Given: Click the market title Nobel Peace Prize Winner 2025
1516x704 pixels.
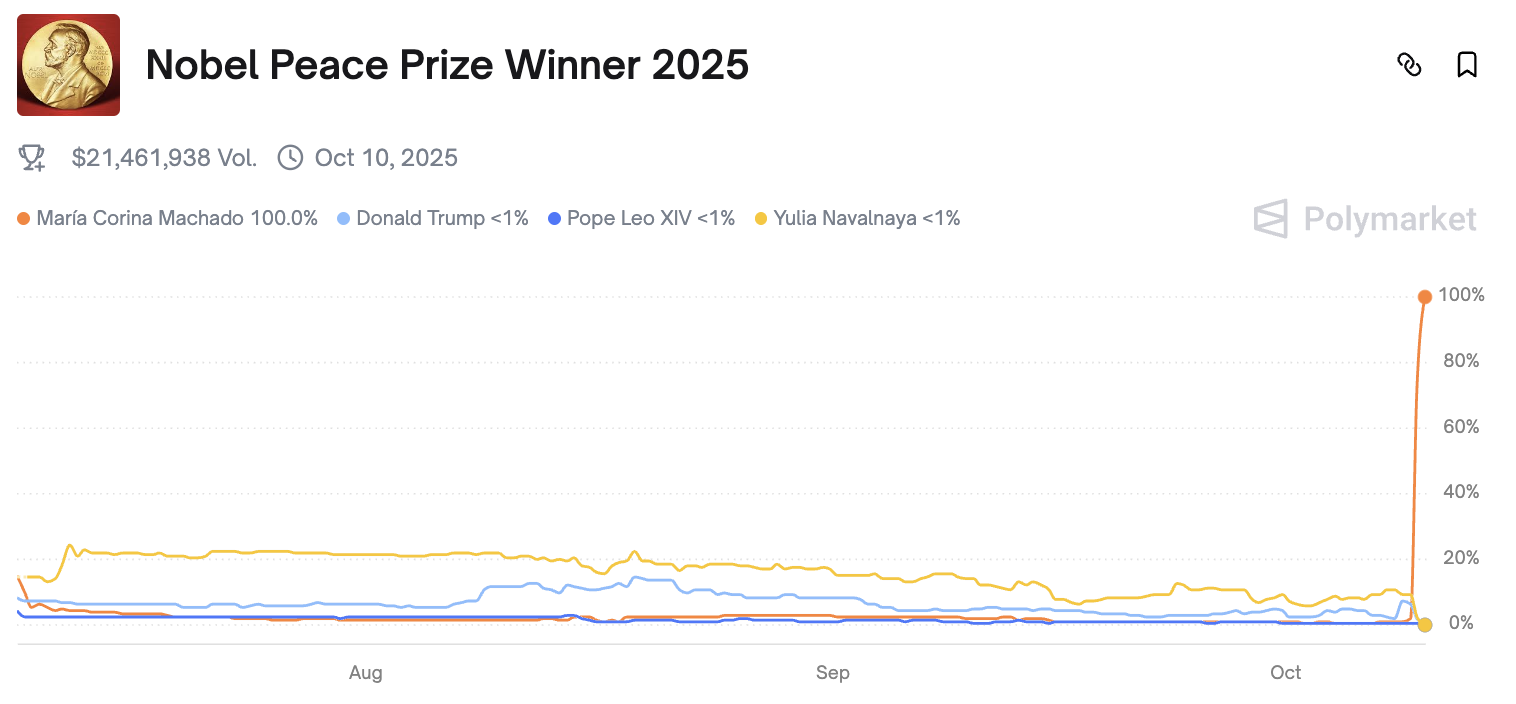Looking at the screenshot, I should 447,64.
